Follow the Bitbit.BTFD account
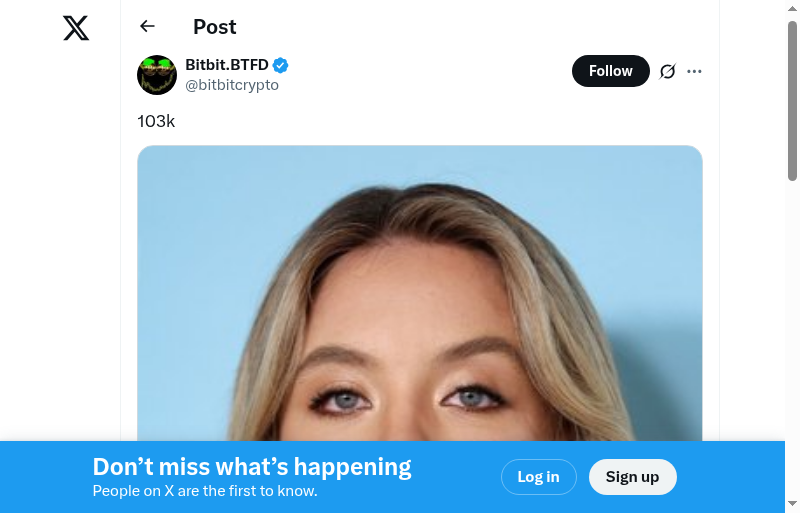 point(610,71)
